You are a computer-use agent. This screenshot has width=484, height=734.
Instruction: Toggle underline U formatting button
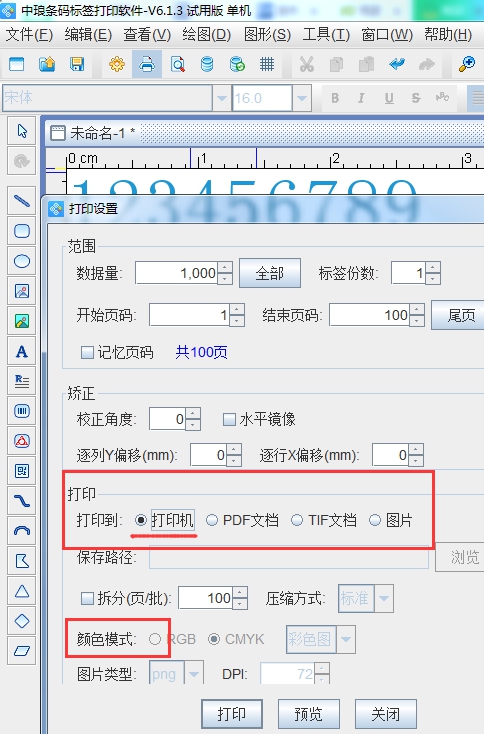(389, 98)
